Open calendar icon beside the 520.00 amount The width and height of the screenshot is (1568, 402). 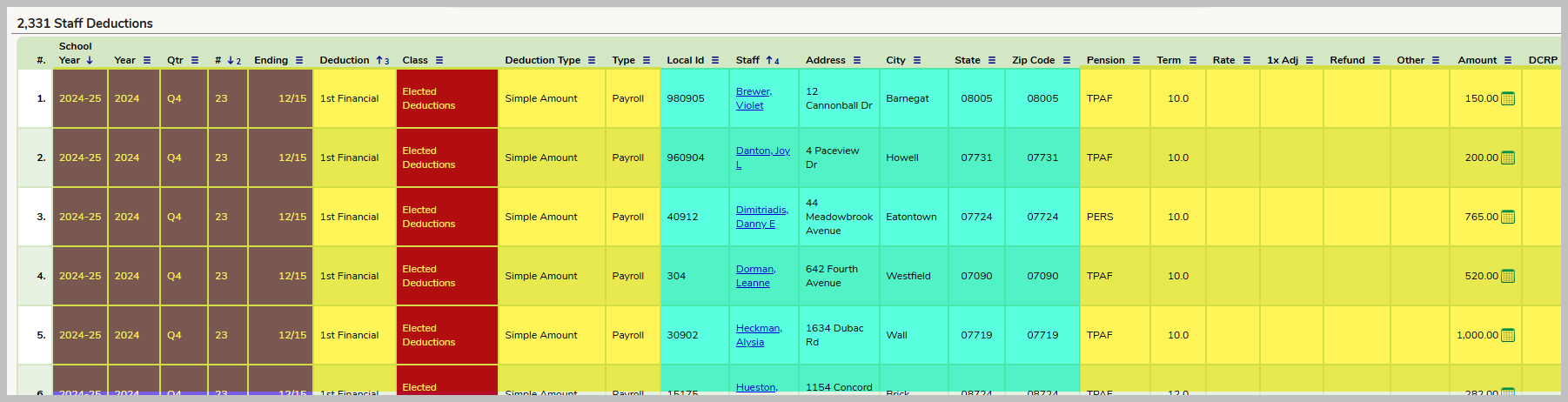(x=1508, y=276)
